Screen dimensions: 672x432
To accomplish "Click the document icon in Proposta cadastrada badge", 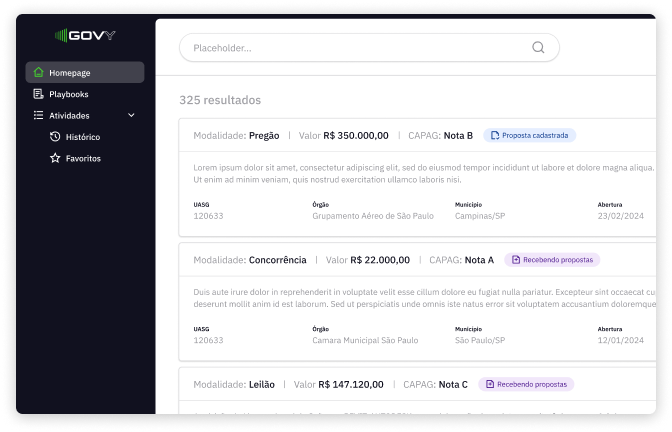I will (x=495, y=135).
